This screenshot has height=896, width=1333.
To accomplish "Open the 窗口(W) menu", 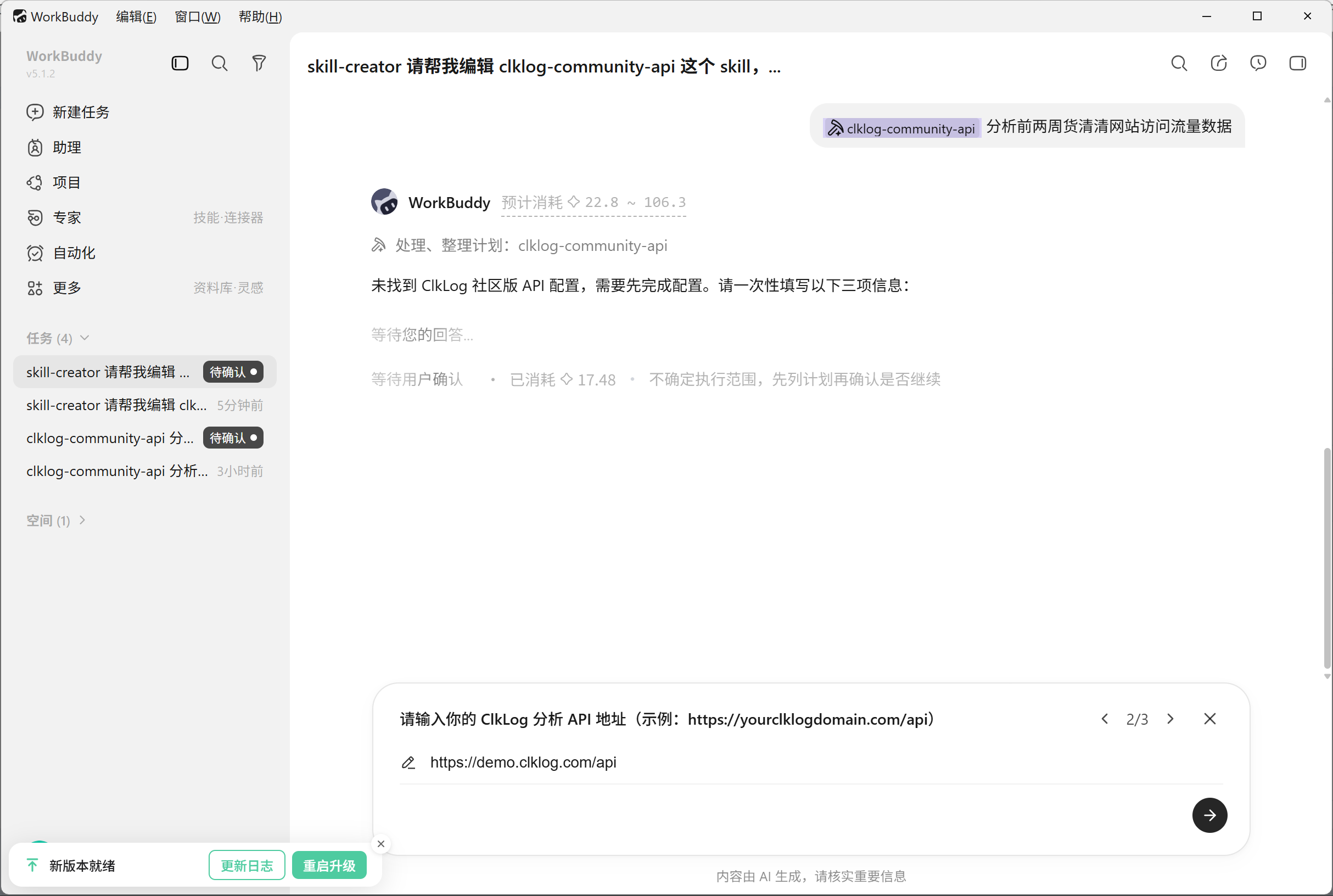I will pyautogui.click(x=197, y=16).
